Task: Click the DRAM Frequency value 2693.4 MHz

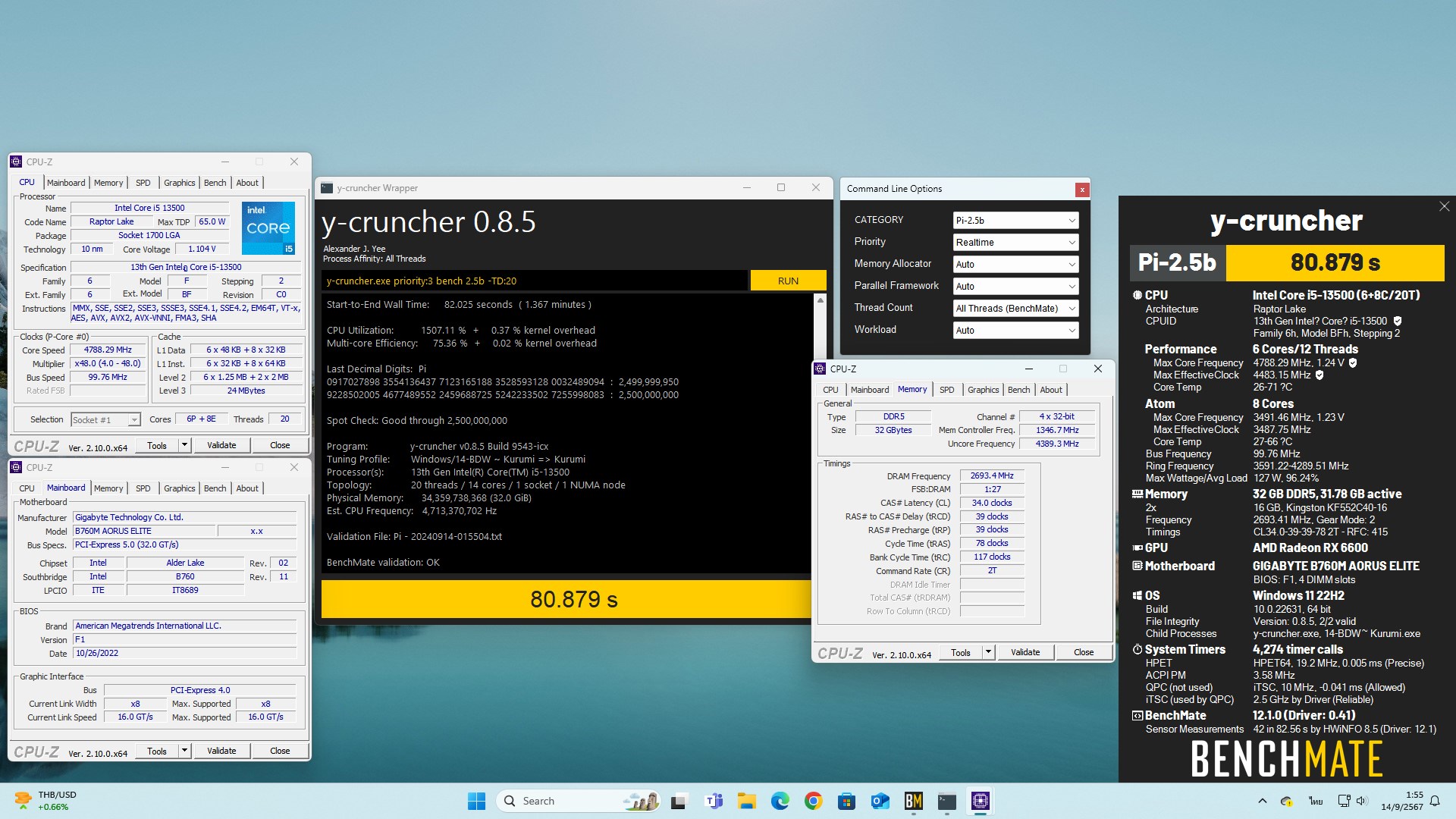Action: 992,476
